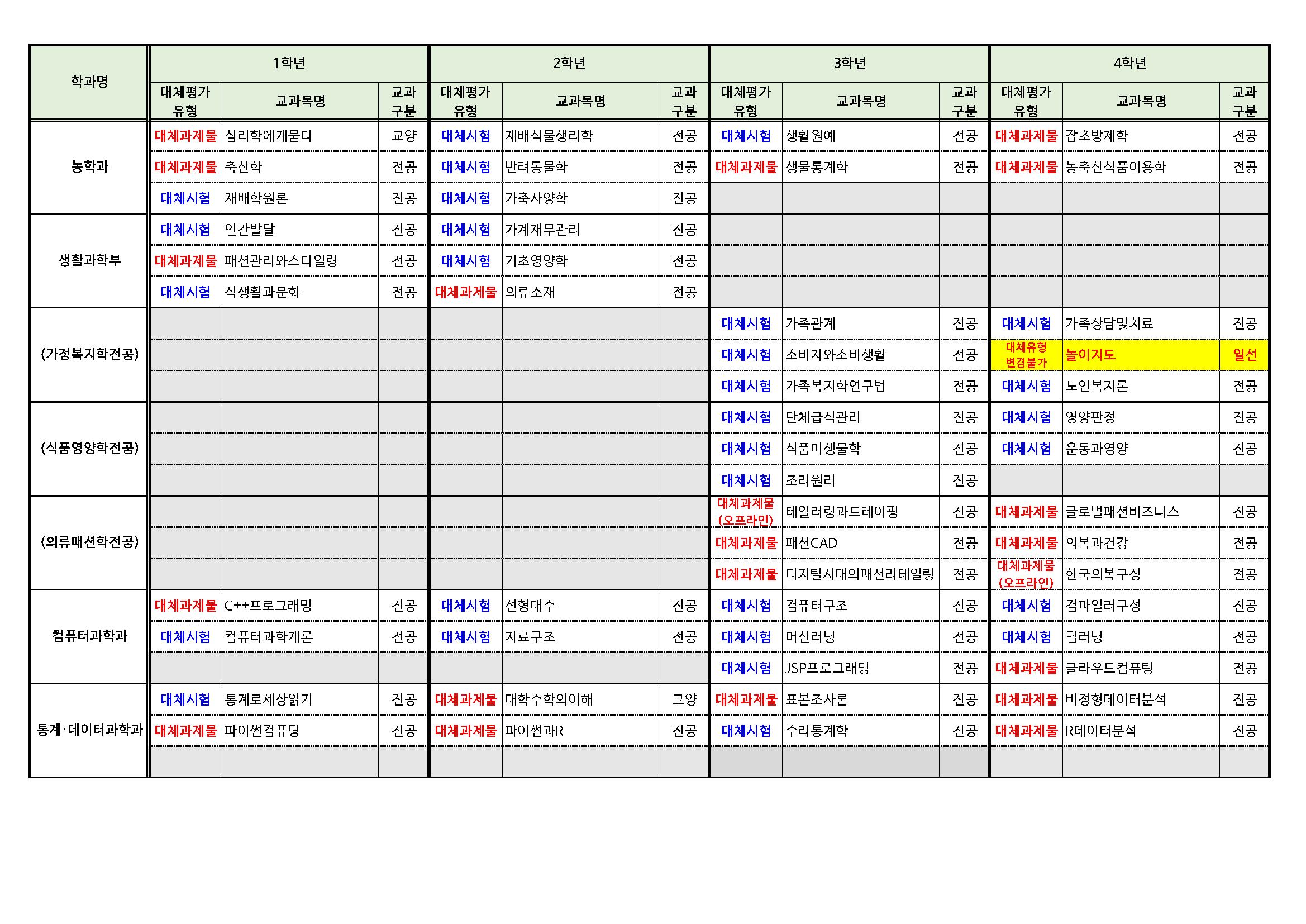The width and height of the screenshot is (1306, 924).
Task: Select the 단체급식관리 course cell
Action: coord(861,417)
